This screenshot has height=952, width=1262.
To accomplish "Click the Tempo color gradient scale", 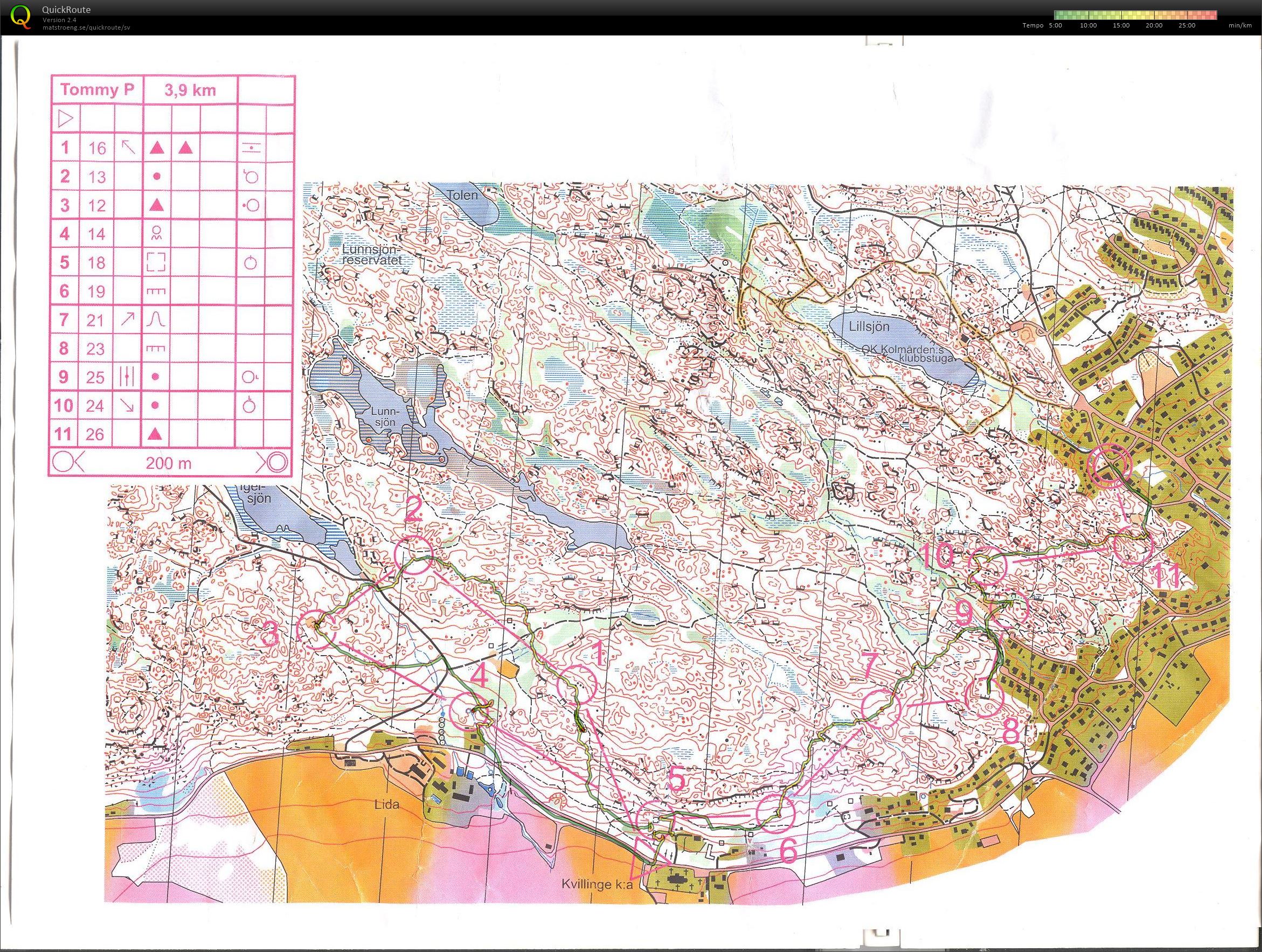I will click(x=1135, y=16).
